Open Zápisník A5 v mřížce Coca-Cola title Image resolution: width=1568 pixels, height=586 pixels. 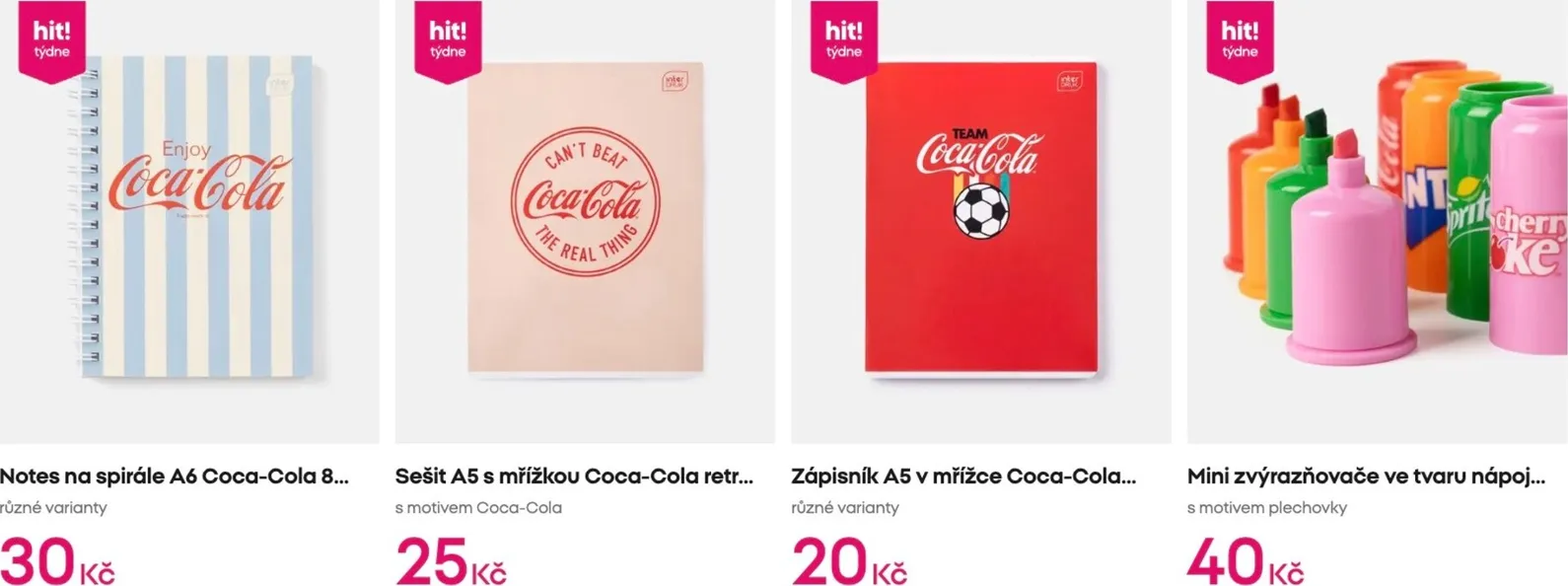coord(963,476)
